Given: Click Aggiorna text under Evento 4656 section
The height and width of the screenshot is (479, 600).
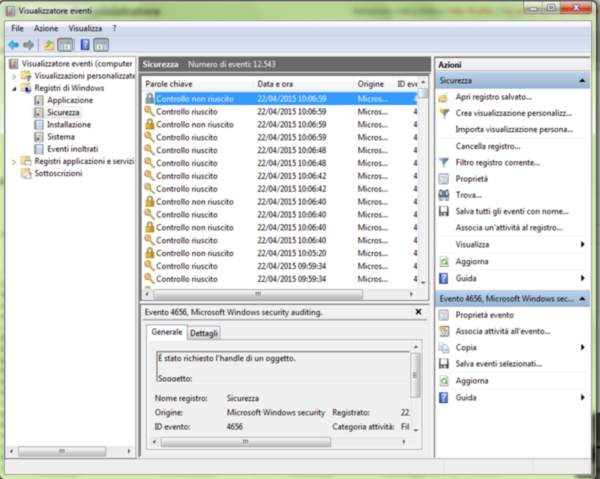Looking at the screenshot, I should click(472, 381).
